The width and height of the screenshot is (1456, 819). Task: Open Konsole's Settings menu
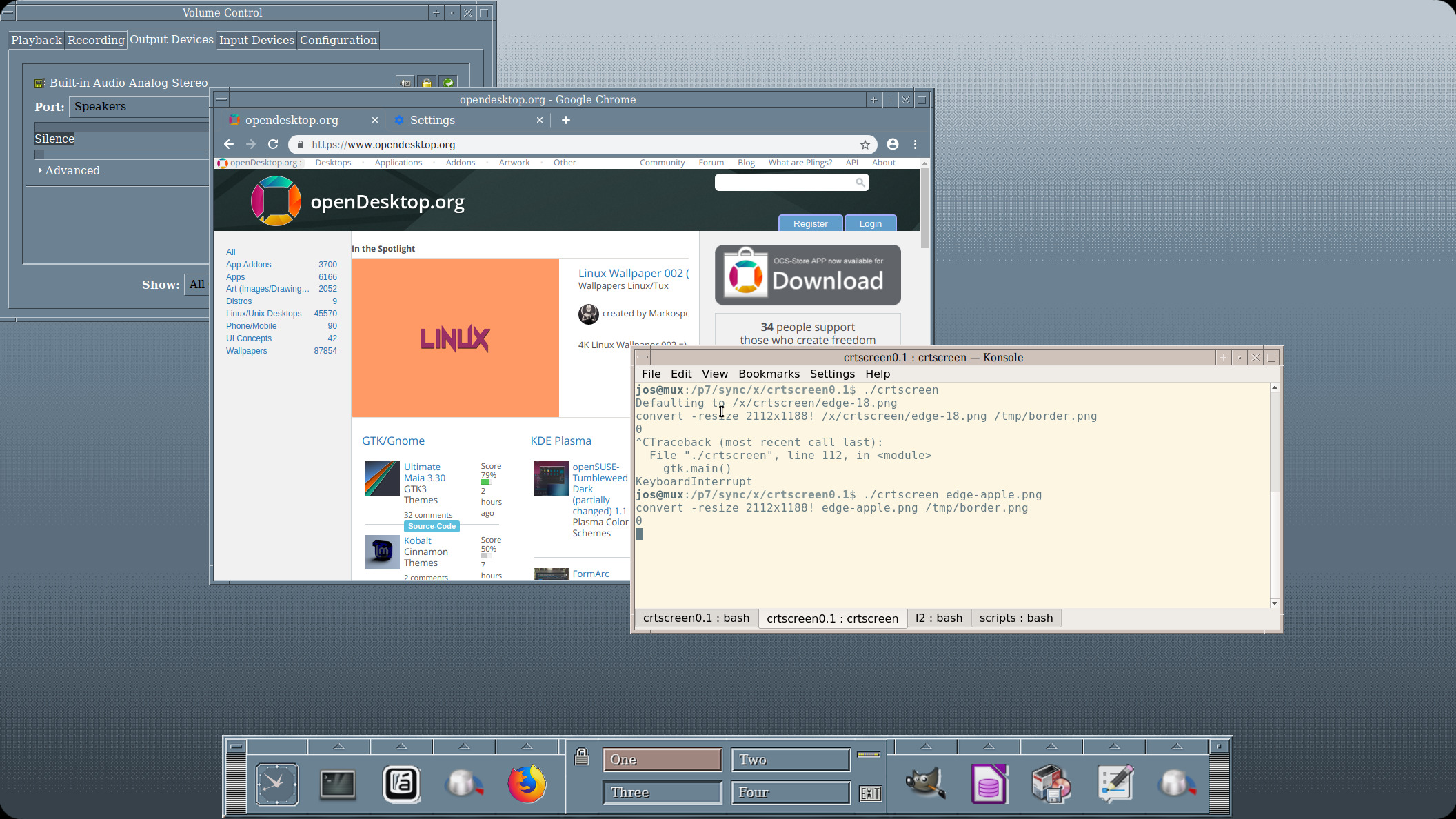pyautogui.click(x=832, y=374)
